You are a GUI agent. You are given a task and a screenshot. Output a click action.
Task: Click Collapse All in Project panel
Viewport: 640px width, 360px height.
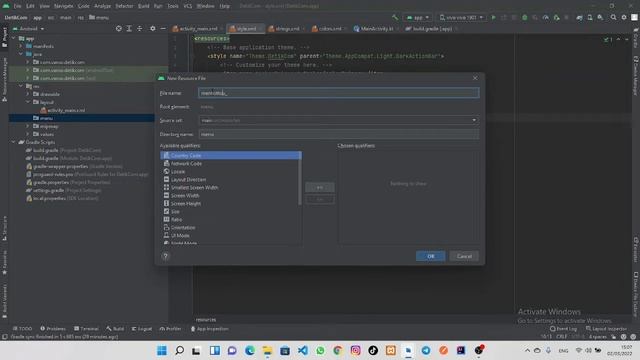pos(140,29)
